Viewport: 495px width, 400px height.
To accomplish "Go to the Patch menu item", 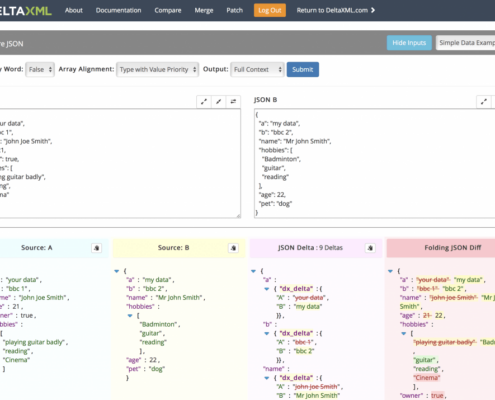I will [235, 10].
